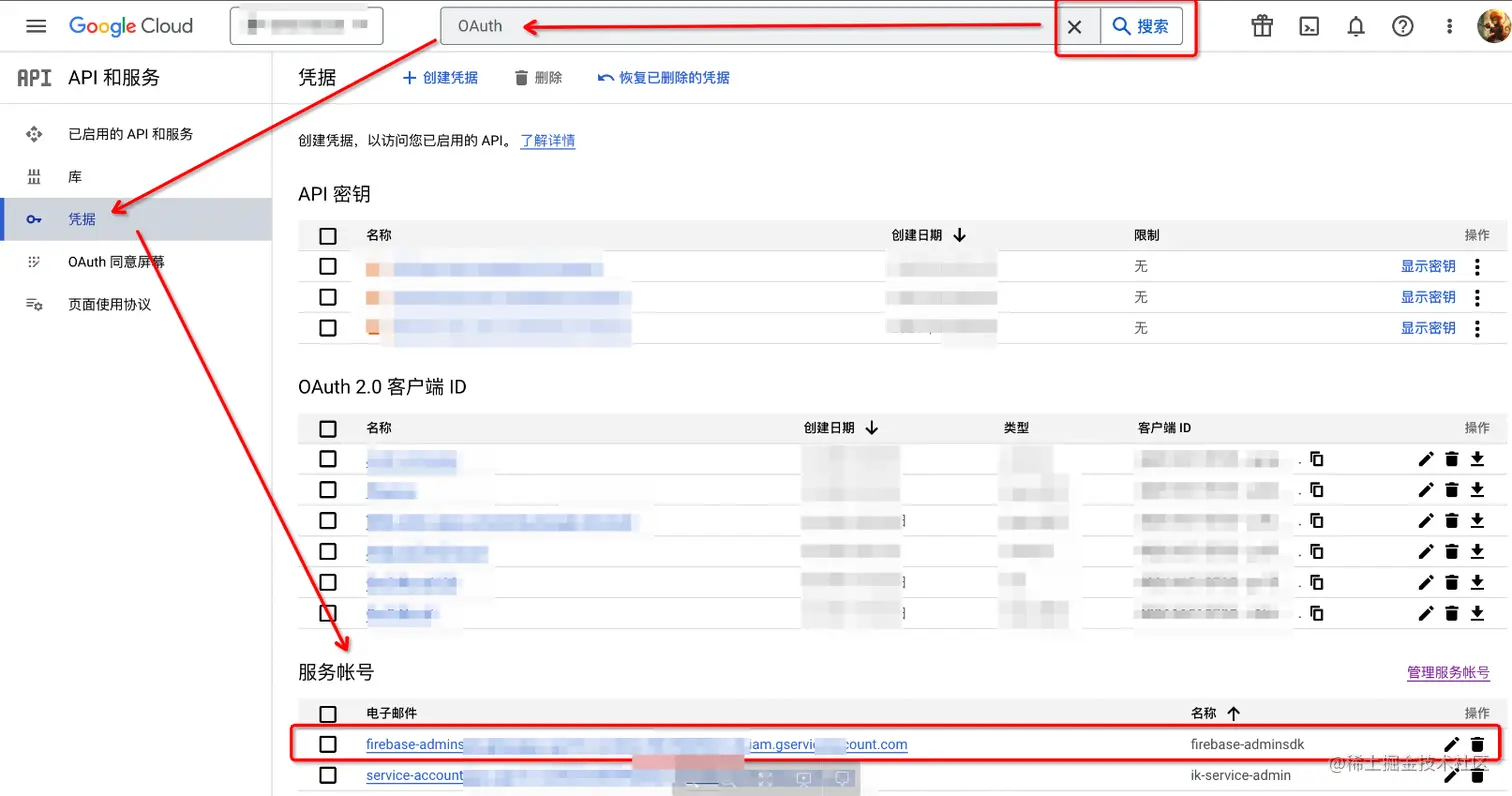The height and width of the screenshot is (796, 1512).
Task: Activate Cloud Shell terminal icon
Action: click(x=1309, y=26)
